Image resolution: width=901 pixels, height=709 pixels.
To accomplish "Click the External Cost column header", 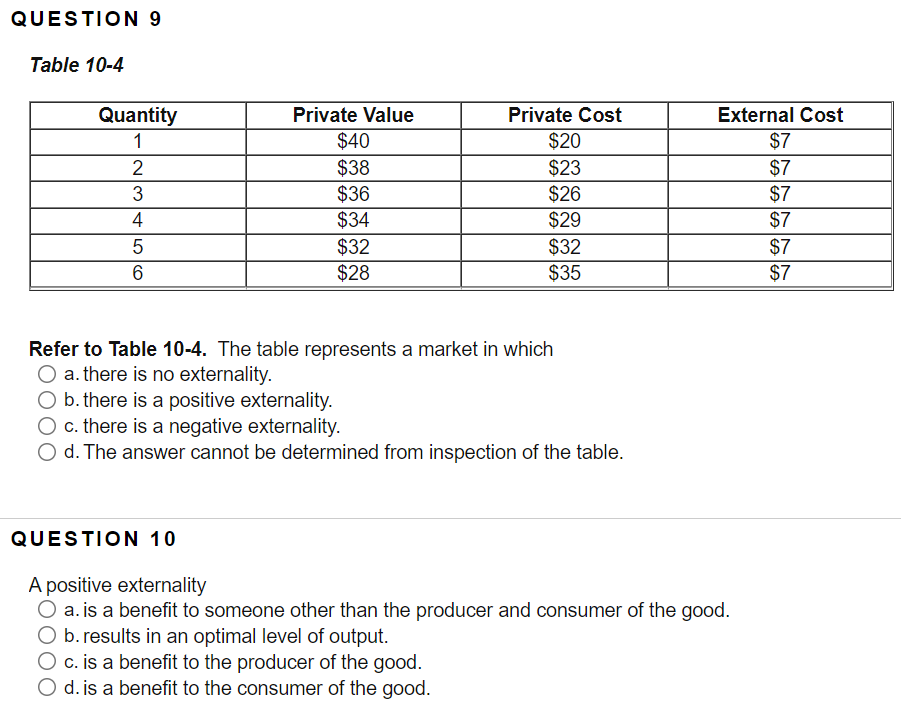I will tap(780, 115).
